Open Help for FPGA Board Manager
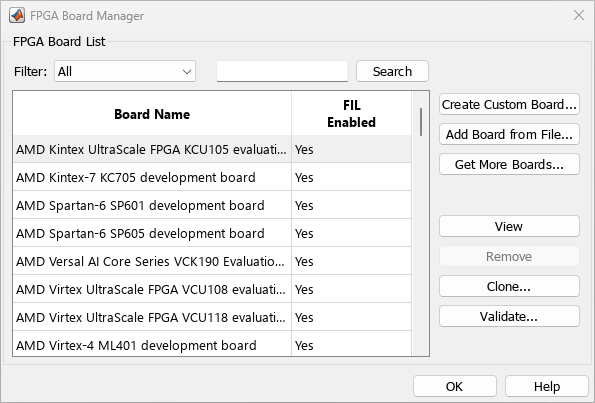 (x=547, y=386)
